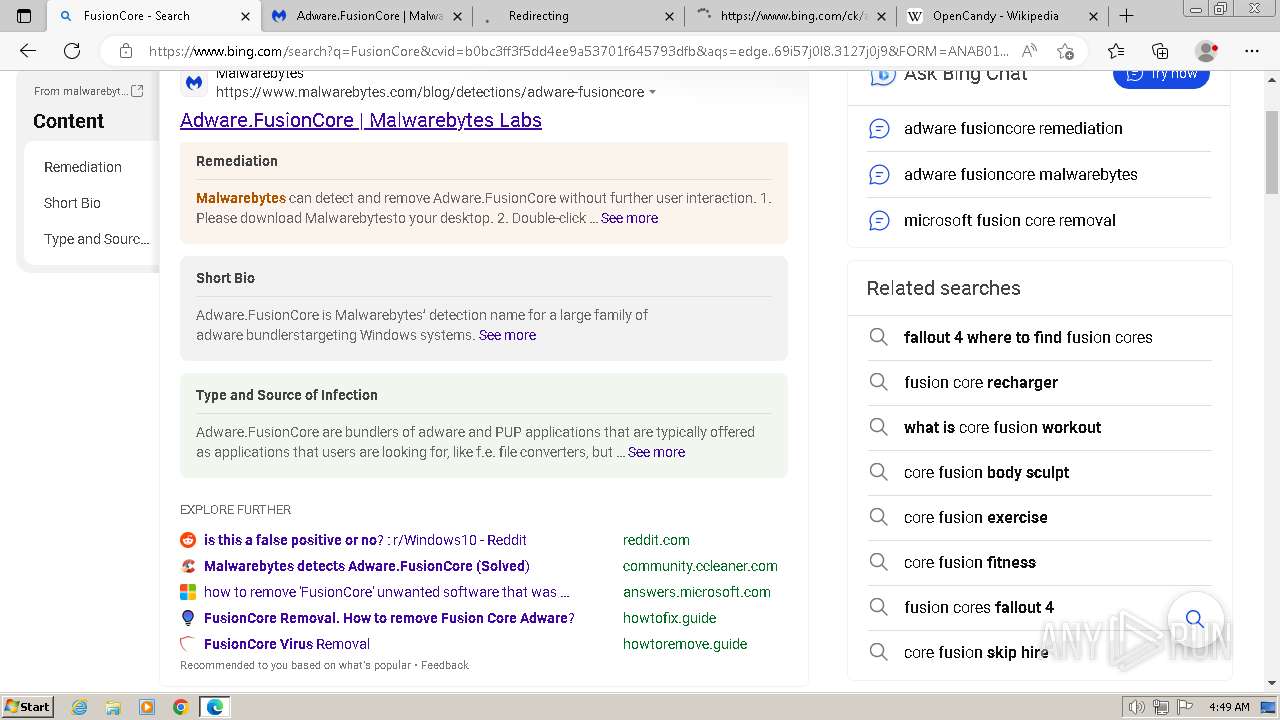Open the Malwarebytes site logo icon
Screen dimensions: 1280x720
point(194,83)
